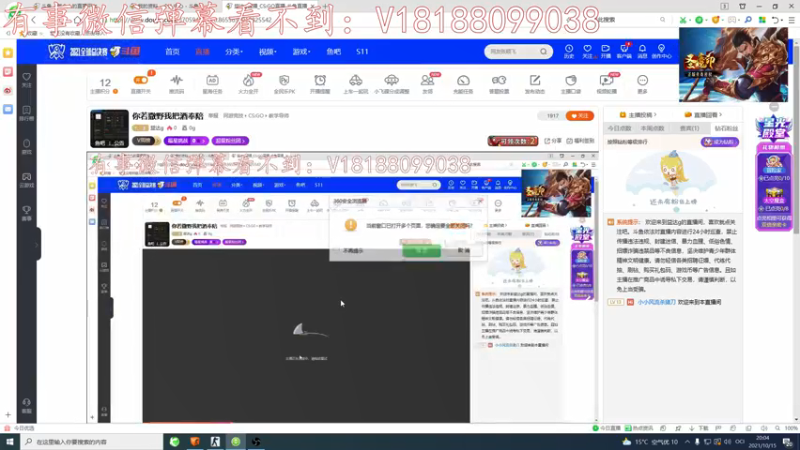Click the taskbar clock showing 20:04
The width and height of the screenshot is (800, 450).
click(x=763, y=442)
